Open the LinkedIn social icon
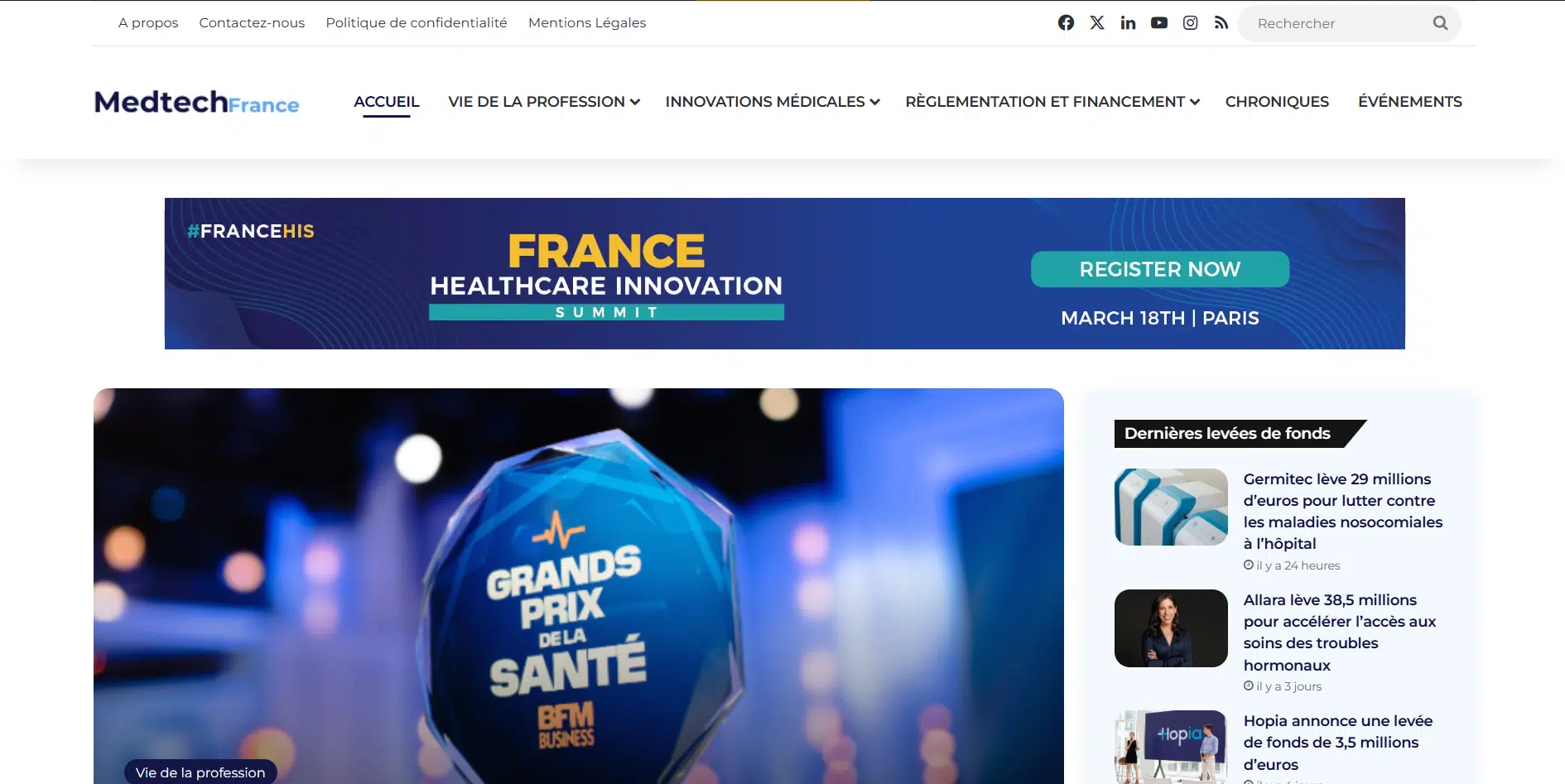The height and width of the screenshot is (784, 1565). [x=1128, y=23]
